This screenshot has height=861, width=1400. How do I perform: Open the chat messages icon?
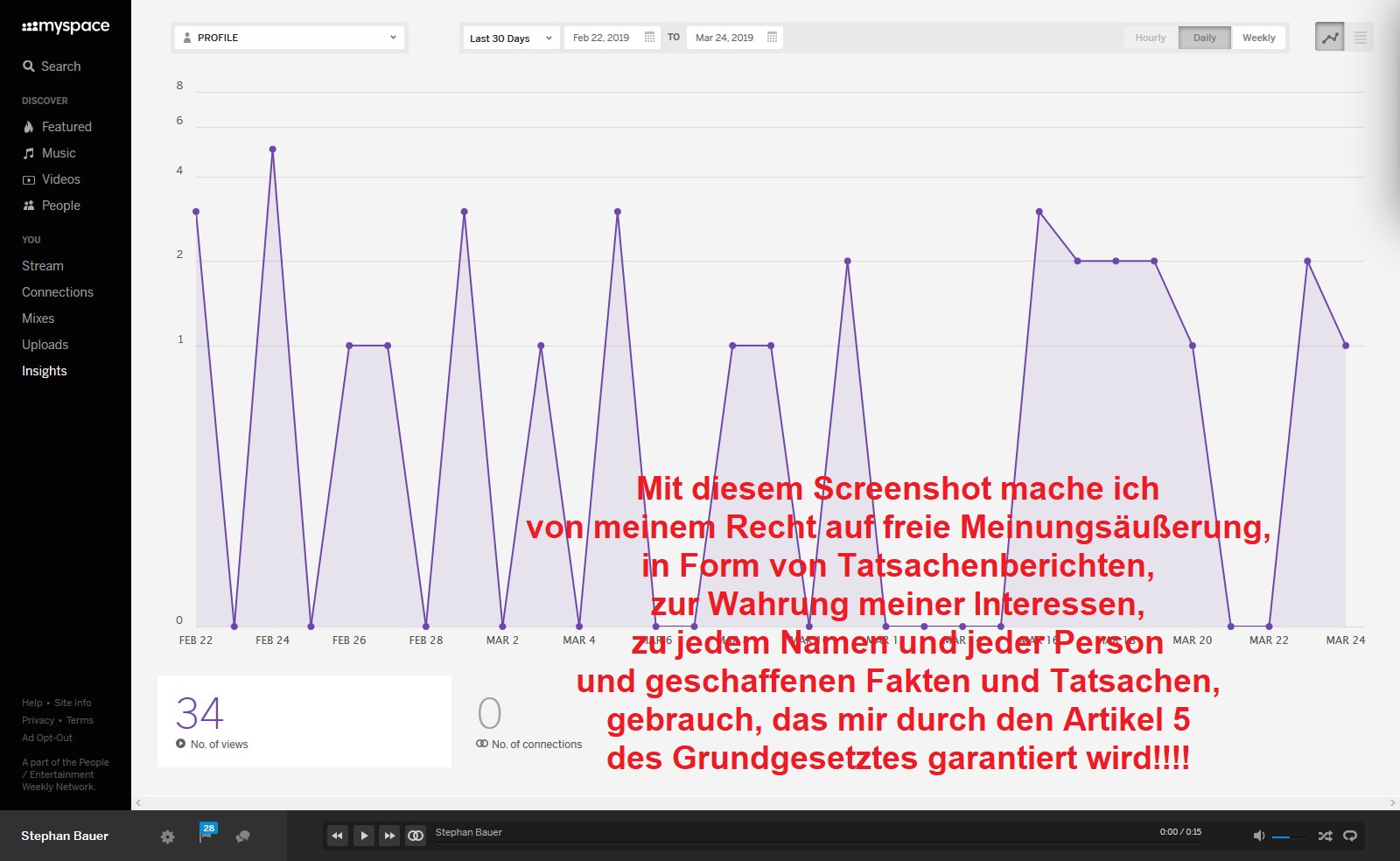click(243, 837)
